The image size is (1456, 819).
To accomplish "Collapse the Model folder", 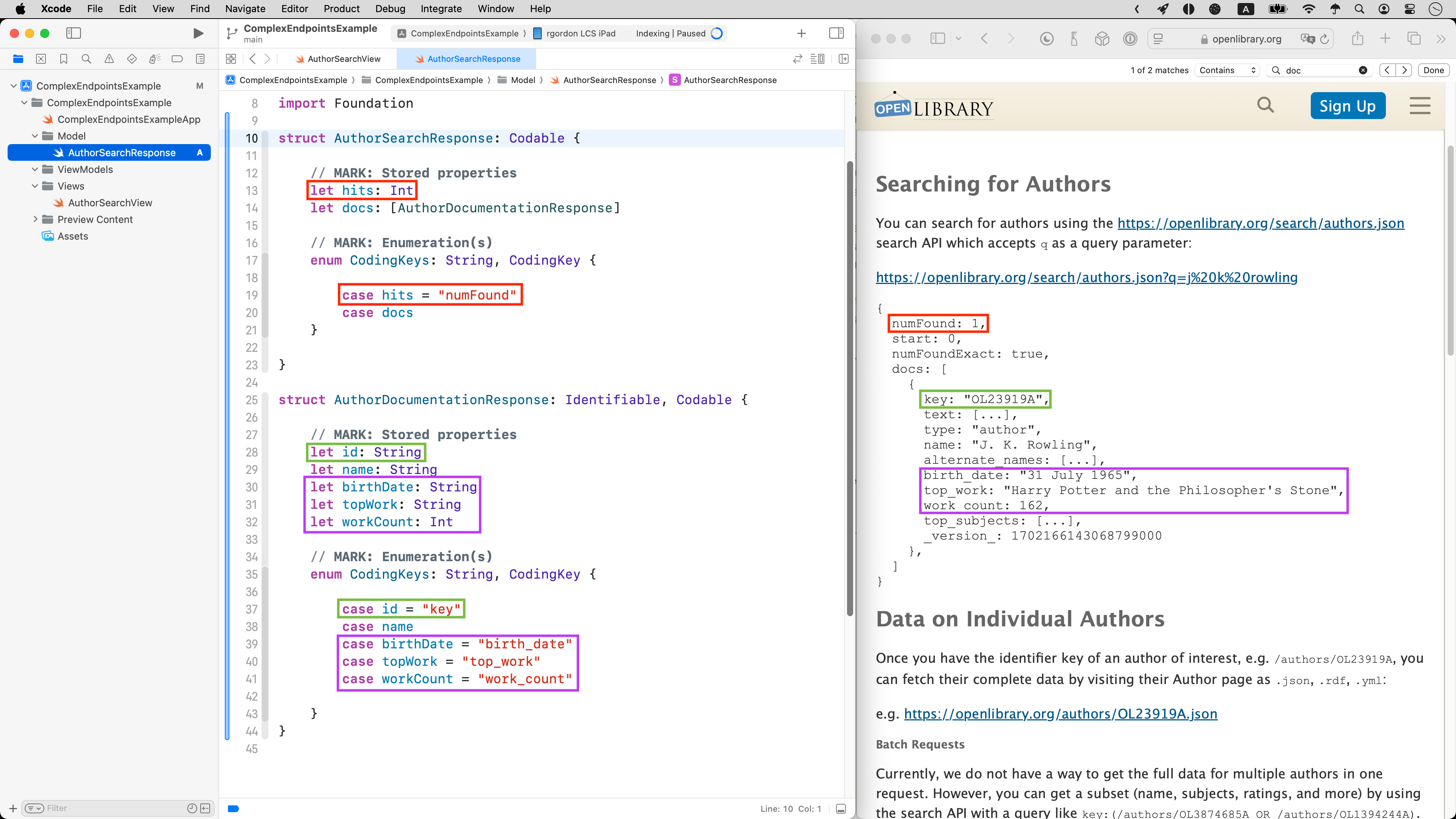I will [35, 136].
